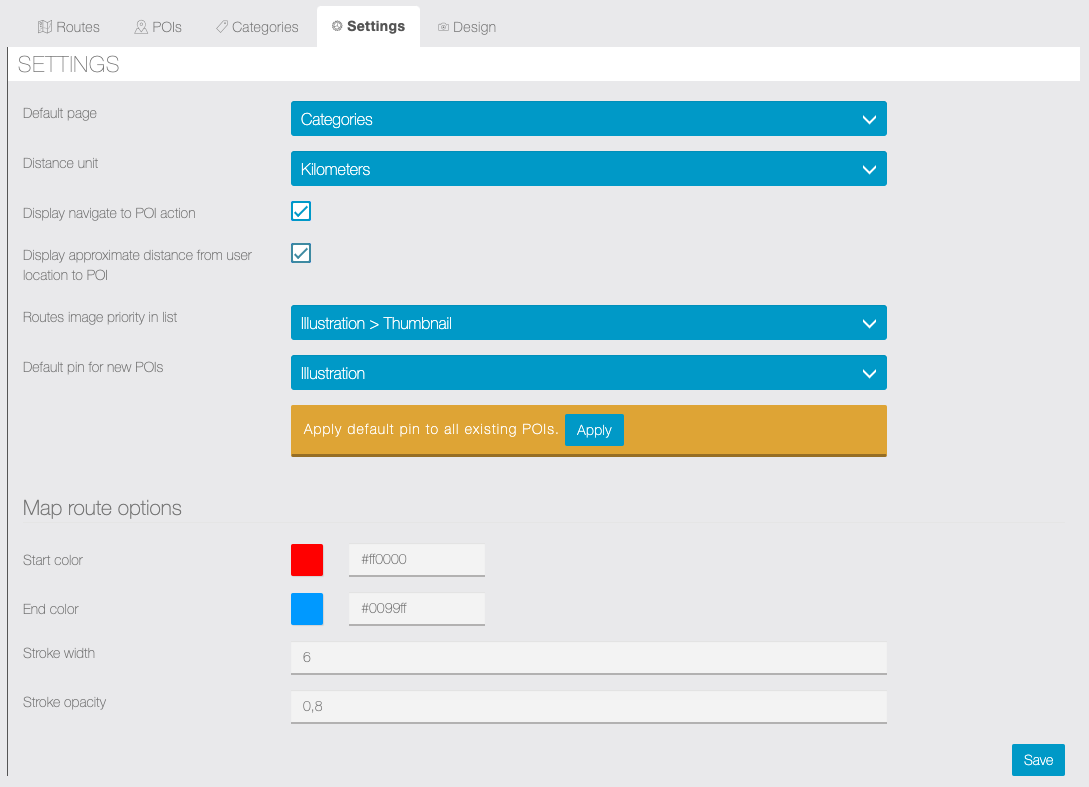Open the Kilometers distance unit dropdown
The height and width of the screenshot is (787, 1089).
[588, 169]
